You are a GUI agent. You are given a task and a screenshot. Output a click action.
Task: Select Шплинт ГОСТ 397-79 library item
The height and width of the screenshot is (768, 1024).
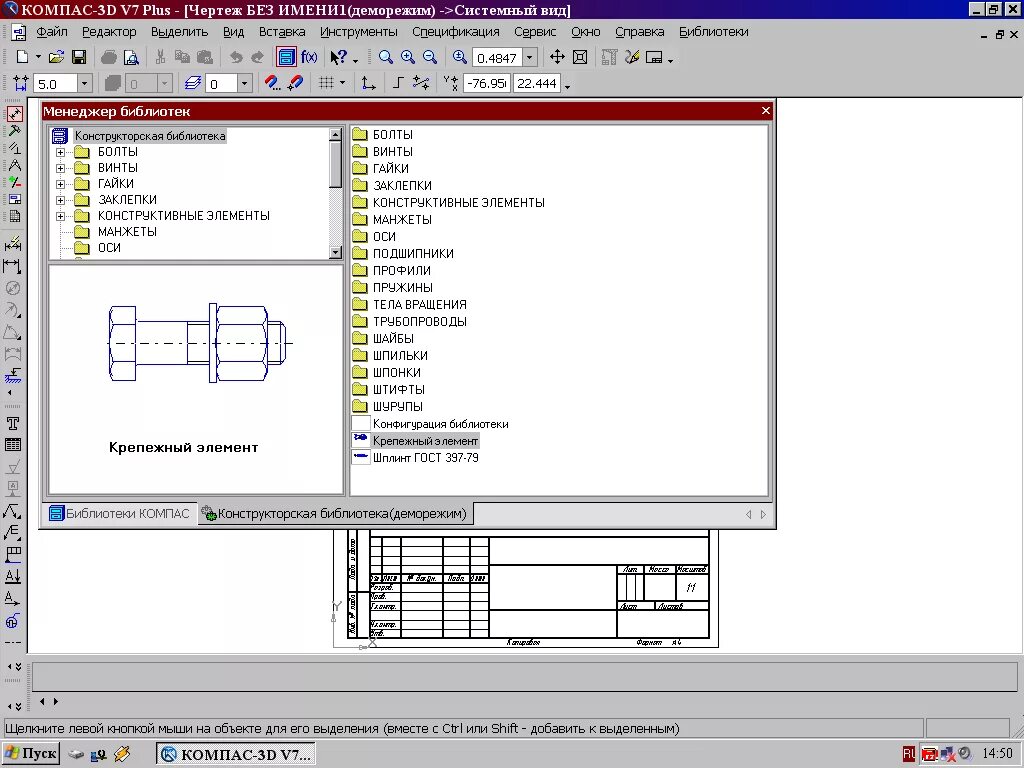tap(426, 458)
